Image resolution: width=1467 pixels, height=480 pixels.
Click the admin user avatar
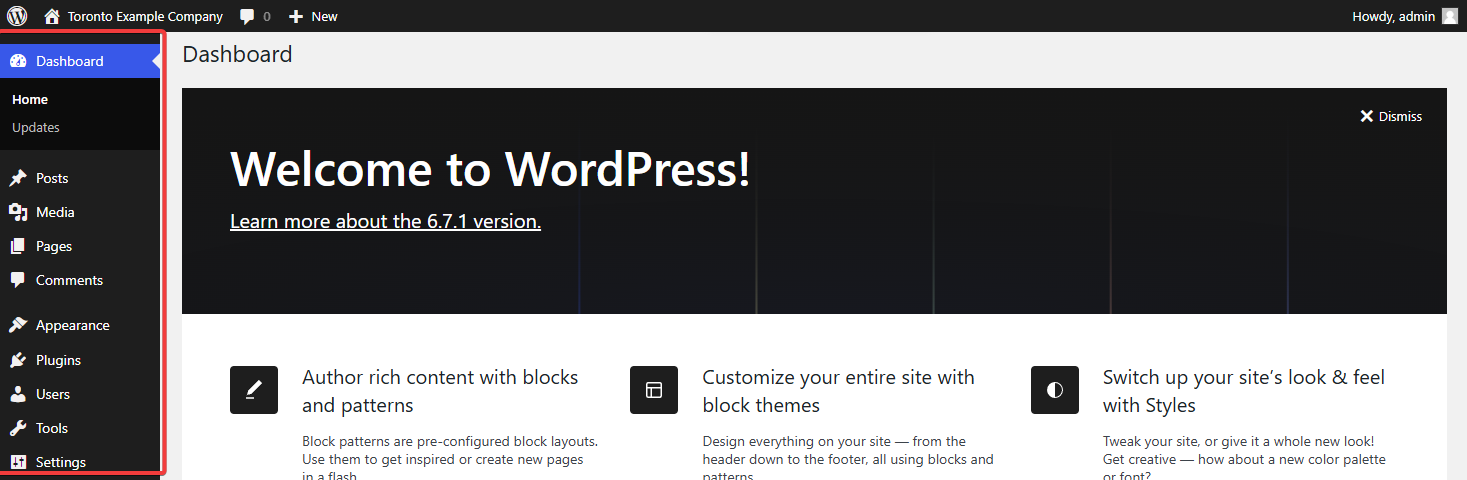click(x=1449, y=16)
